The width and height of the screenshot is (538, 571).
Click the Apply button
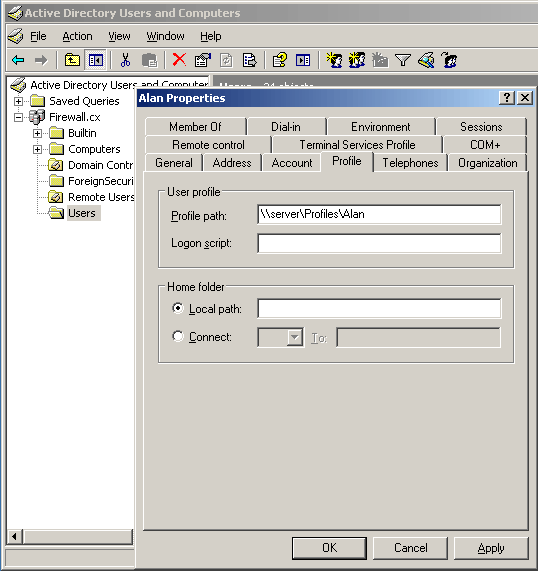pyautogui.click(x=491, y=548)
